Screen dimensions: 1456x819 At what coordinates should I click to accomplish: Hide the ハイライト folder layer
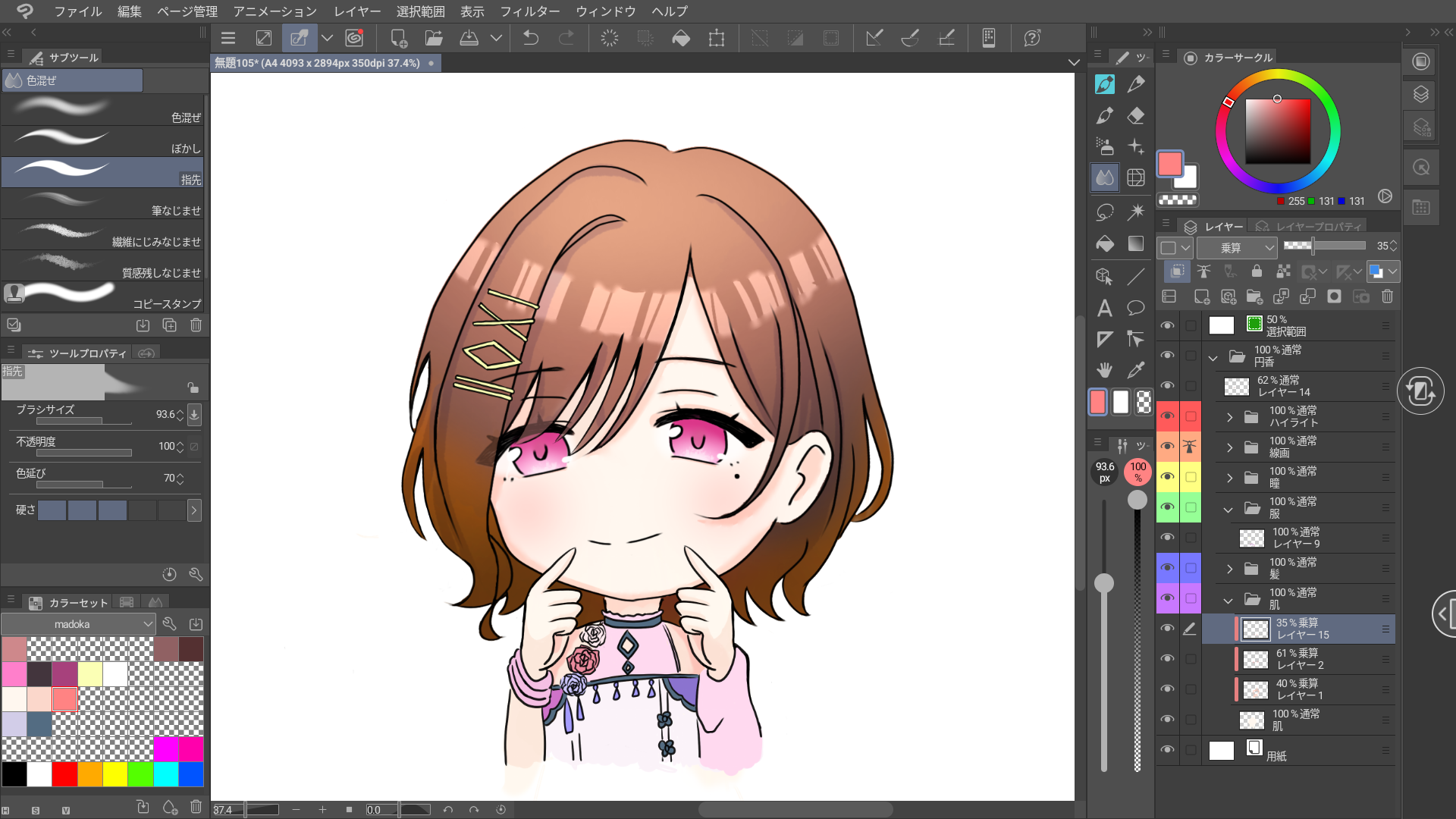[1167, 416]
